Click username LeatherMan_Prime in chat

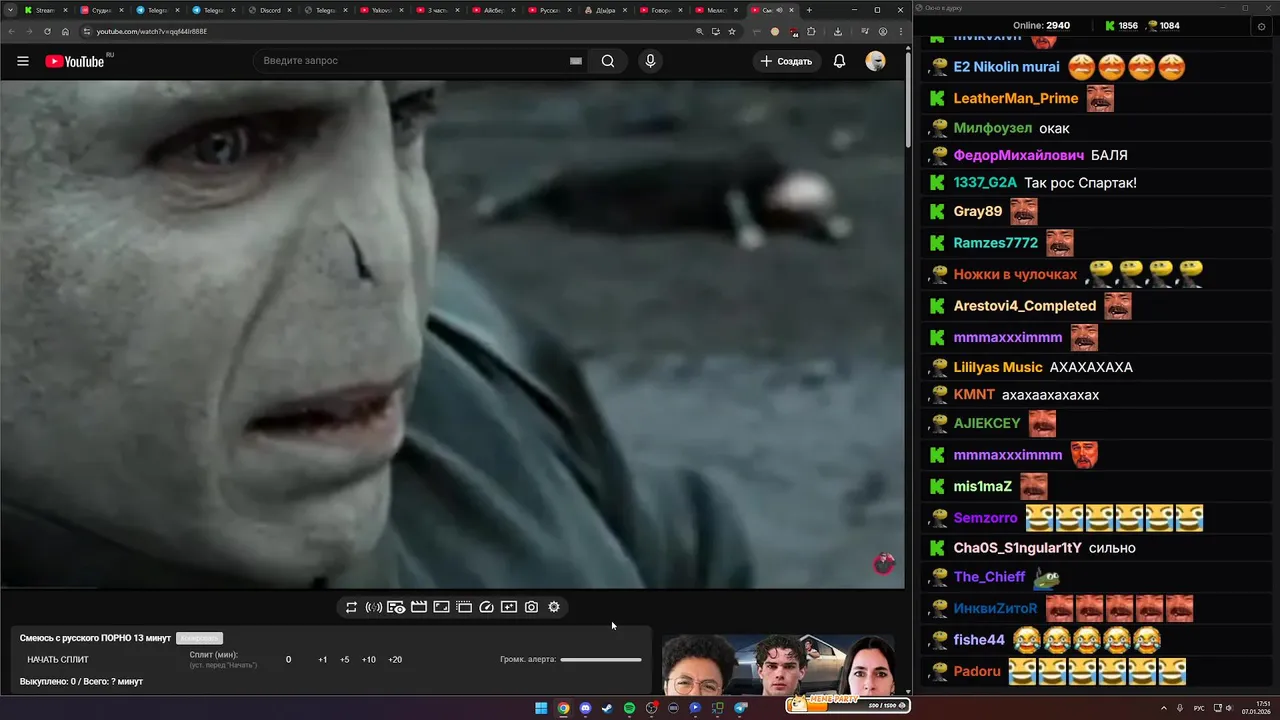tap(1016, 98)
